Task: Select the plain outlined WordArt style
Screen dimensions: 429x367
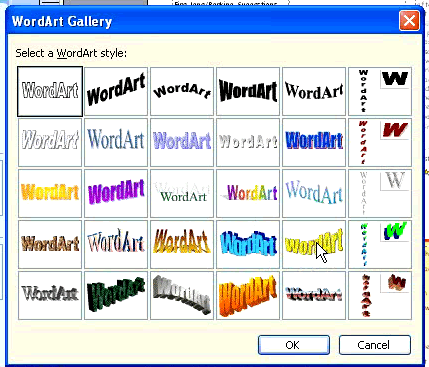Action: 50,91
